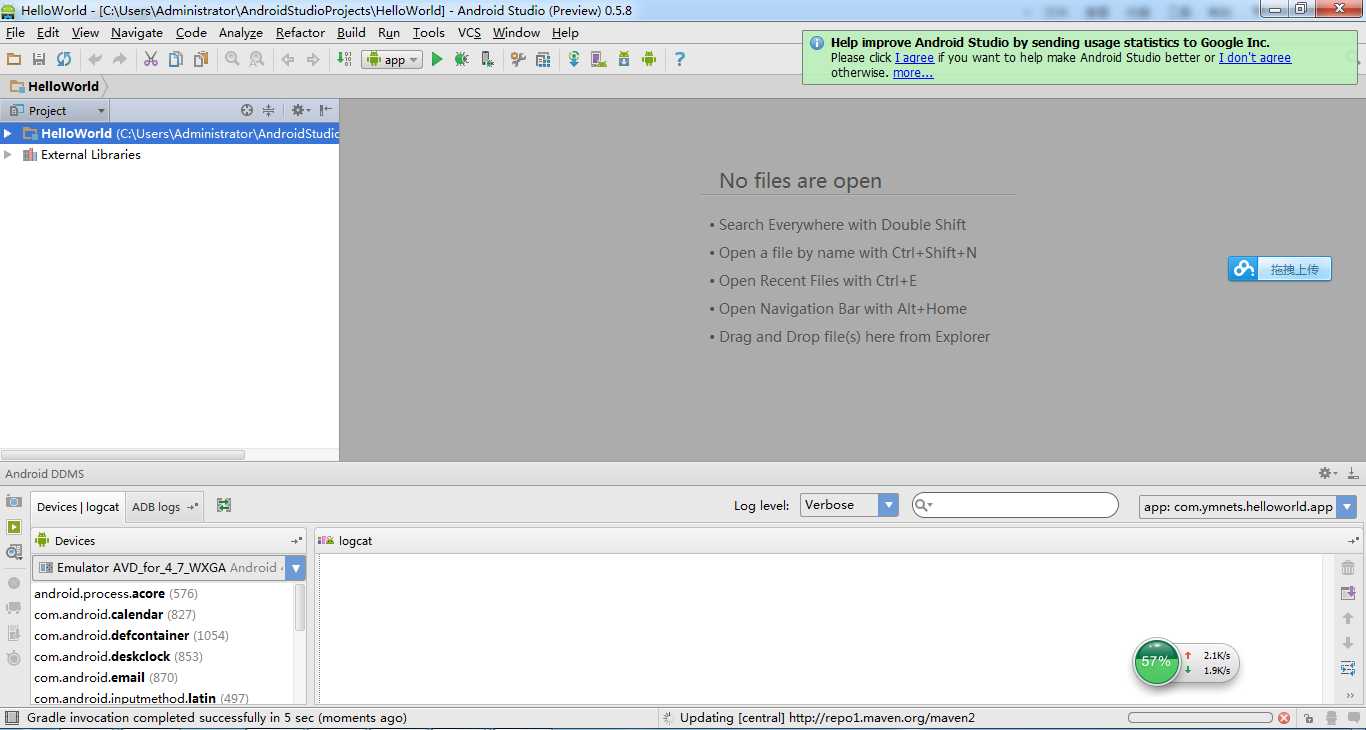Open the SDK Manager icon

[x=624, y=60]
